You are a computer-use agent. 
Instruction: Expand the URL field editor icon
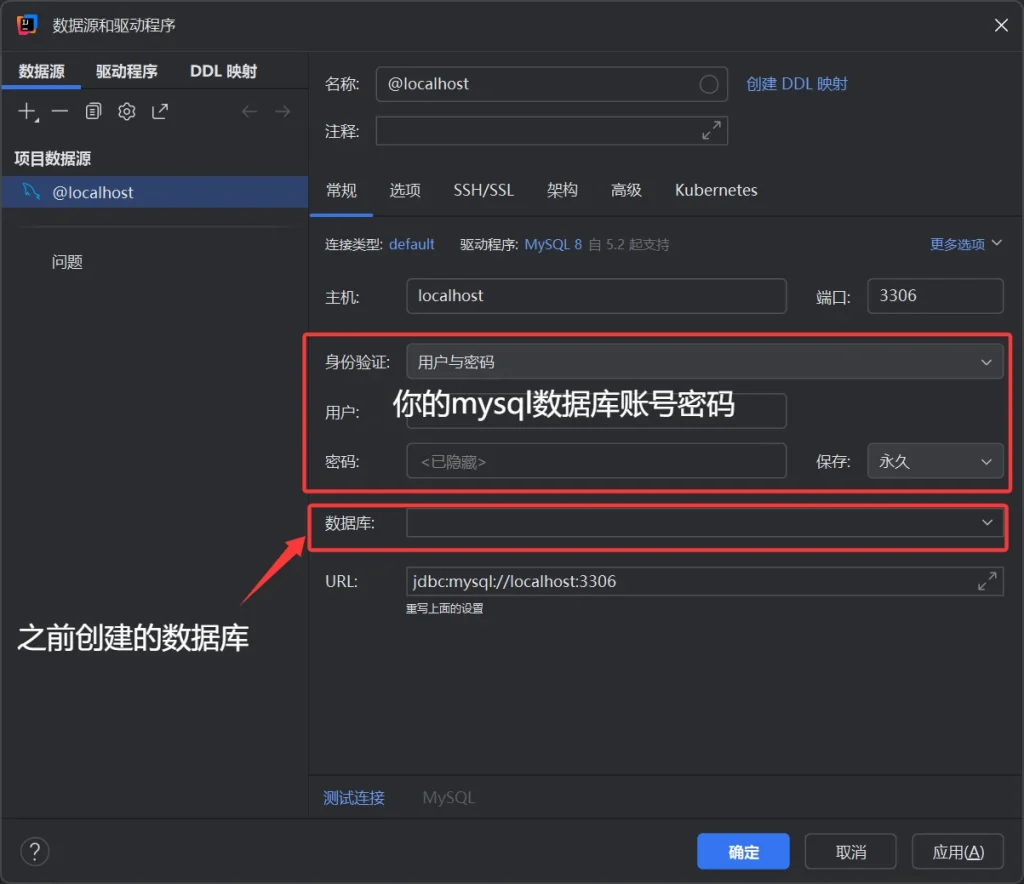click(986, 581)
